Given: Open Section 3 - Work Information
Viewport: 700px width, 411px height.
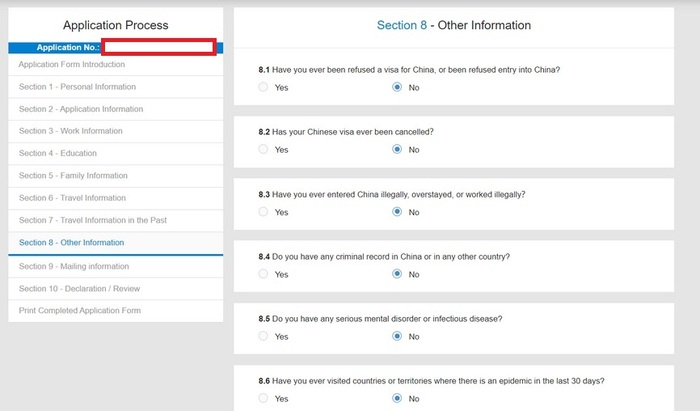Looking at the screenshot, I should pyautogui.click(x=71, y=131).
